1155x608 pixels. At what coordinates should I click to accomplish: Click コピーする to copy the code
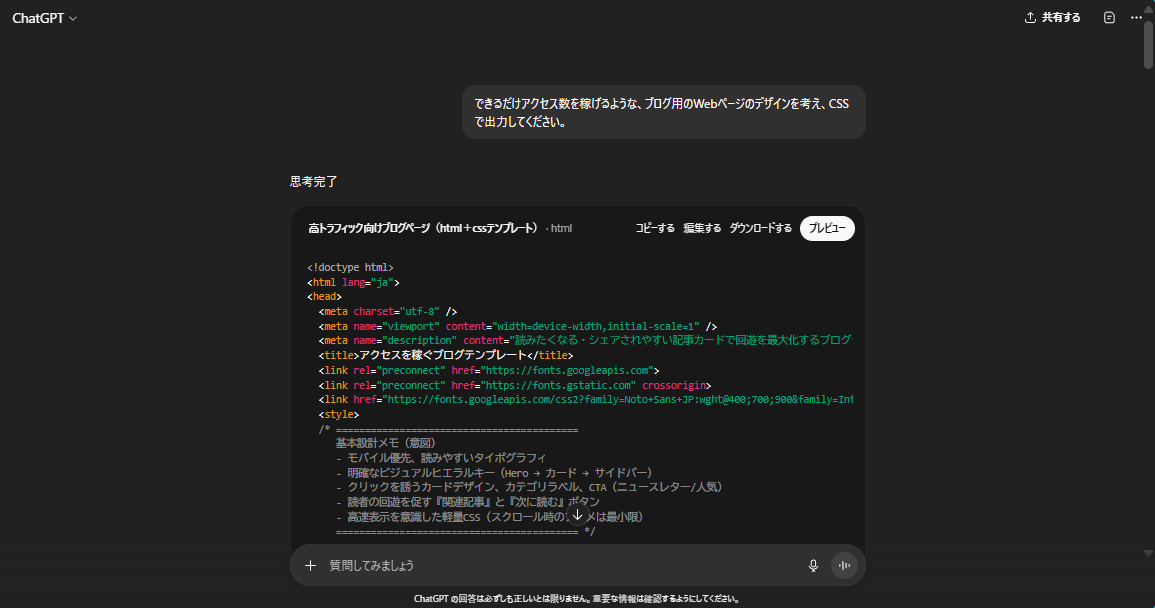655,228
